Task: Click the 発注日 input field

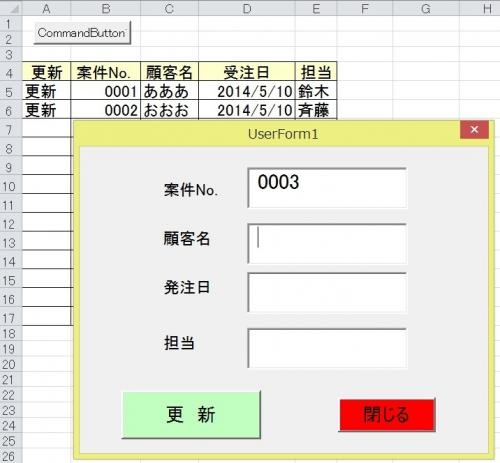Action: (327, 292)
